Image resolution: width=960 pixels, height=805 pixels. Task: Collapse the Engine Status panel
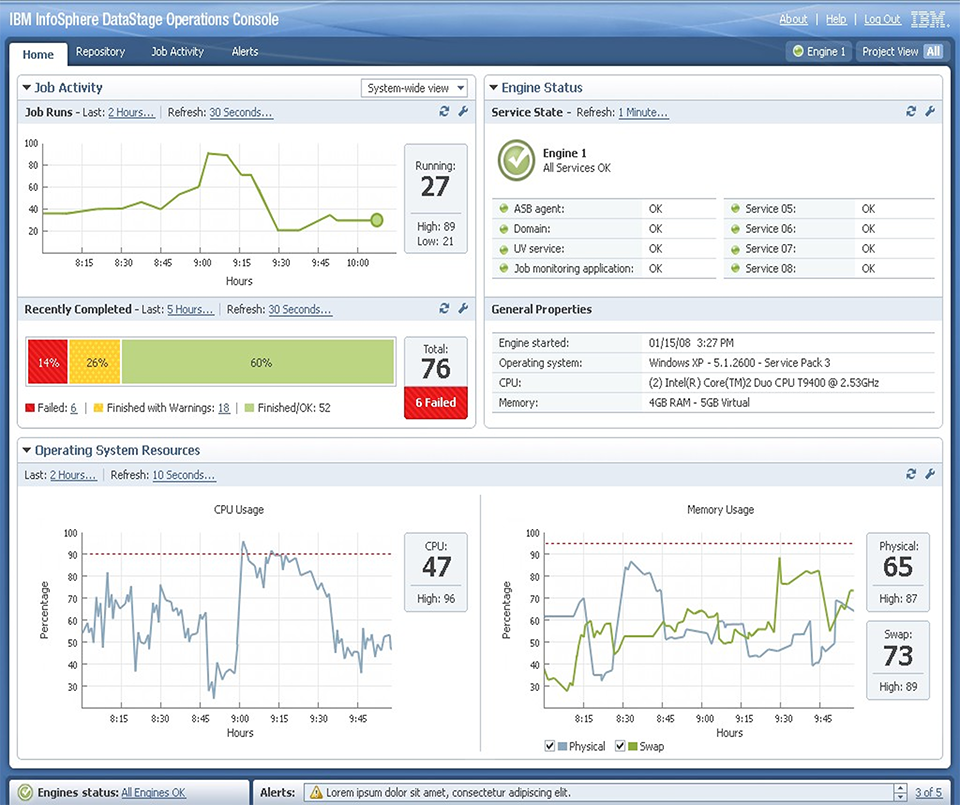(x=493, y=88)
